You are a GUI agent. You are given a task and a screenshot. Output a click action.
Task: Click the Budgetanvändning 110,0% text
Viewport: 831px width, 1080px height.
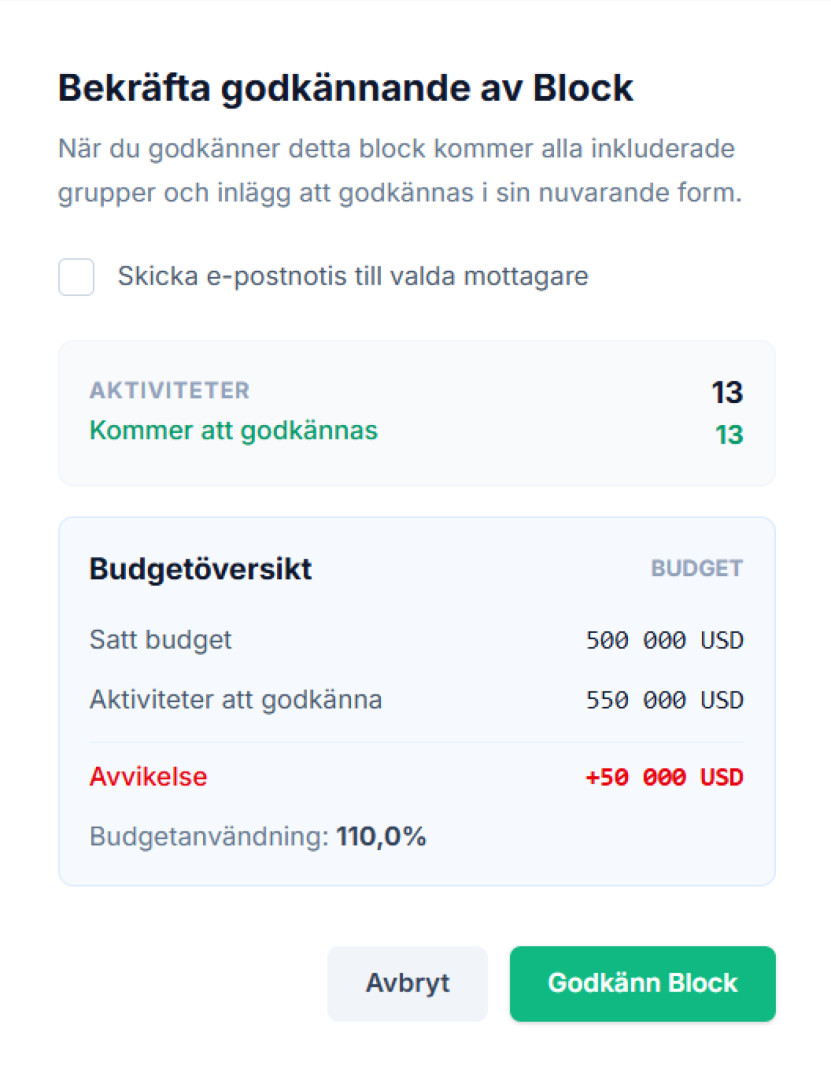pyautogui.click(x=258, y=837)
